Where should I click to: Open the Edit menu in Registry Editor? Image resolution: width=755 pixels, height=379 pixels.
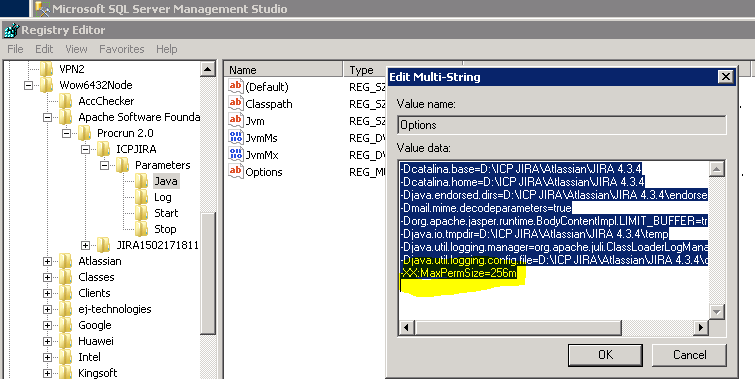pos(44,49)
